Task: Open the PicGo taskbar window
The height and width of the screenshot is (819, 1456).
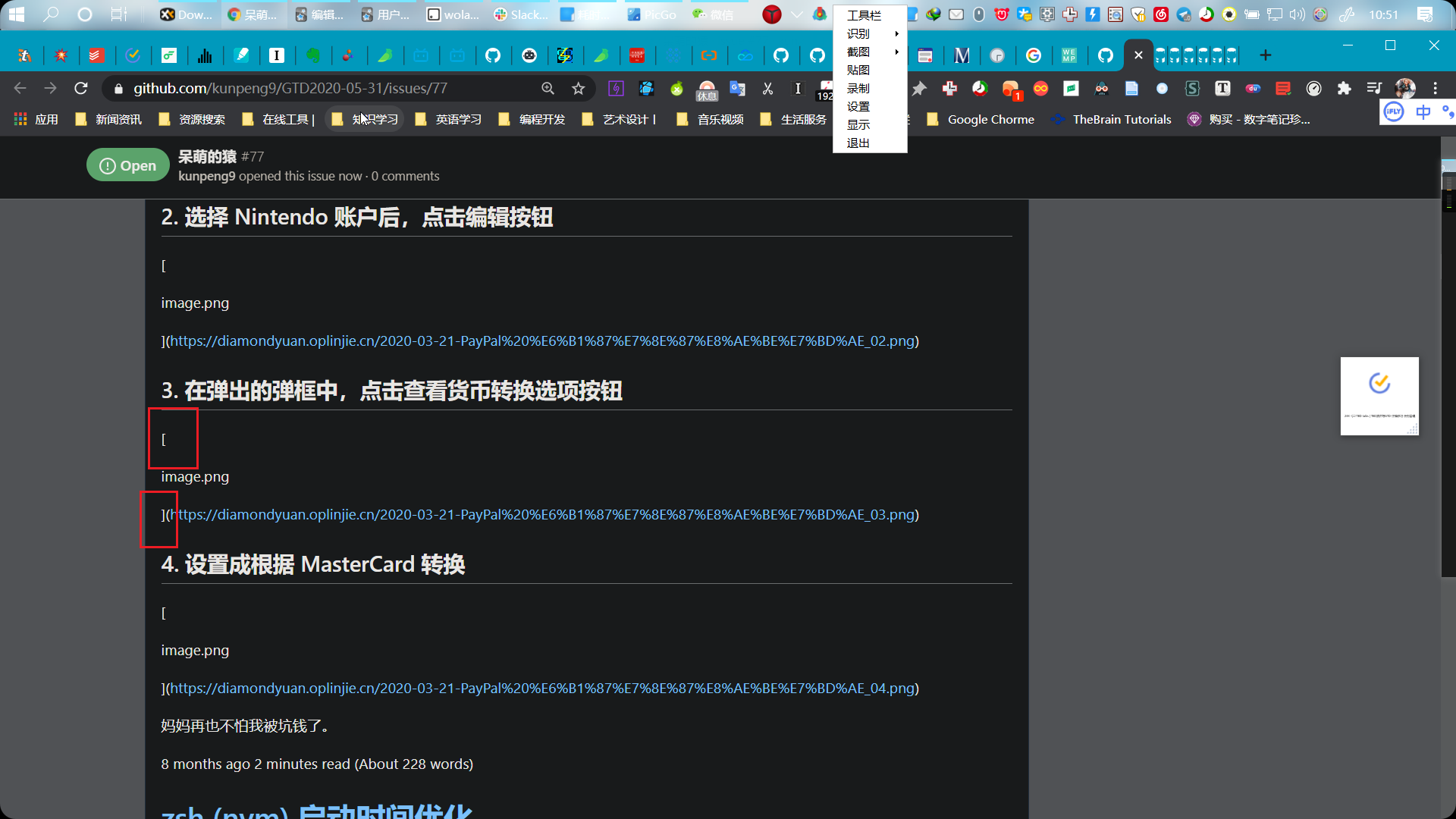Action: tap(652, 14)
